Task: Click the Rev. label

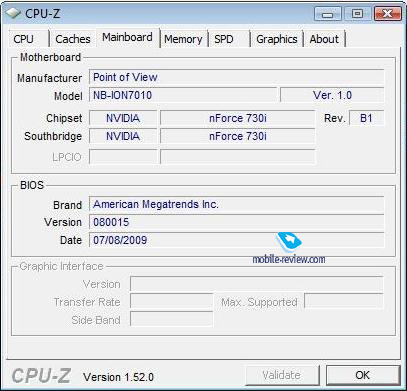Action: click(335, 118)
